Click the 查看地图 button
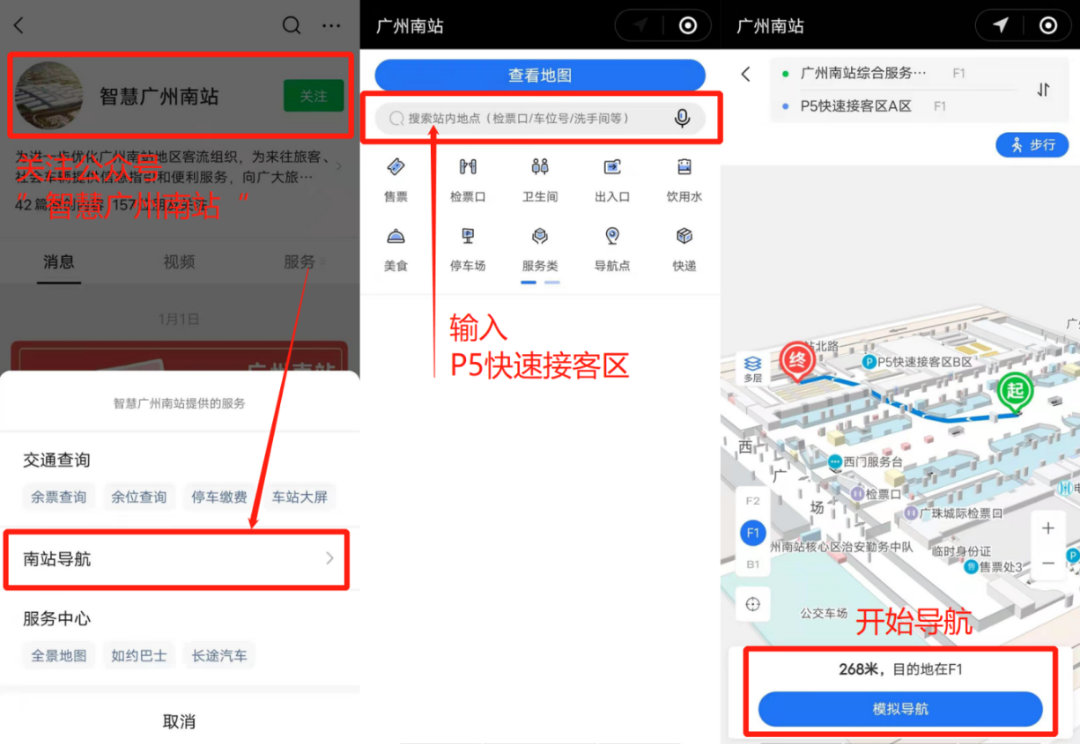 (x=540, y=75)
